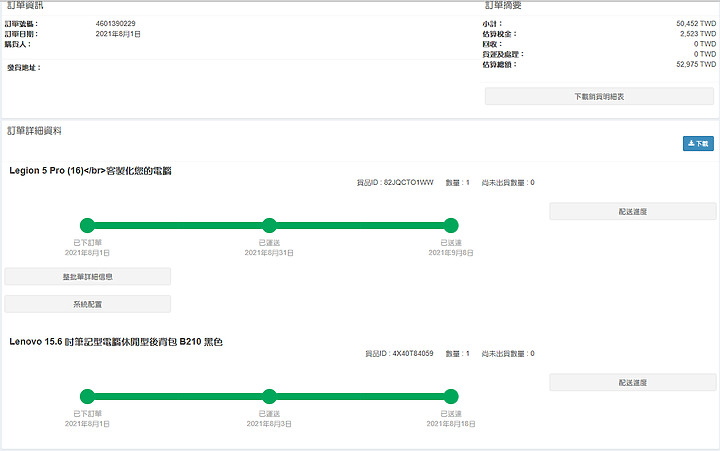Click the blue 下載 download button
Image resolution: width=720 pixels, height=451 pixels.
(698, 143)
